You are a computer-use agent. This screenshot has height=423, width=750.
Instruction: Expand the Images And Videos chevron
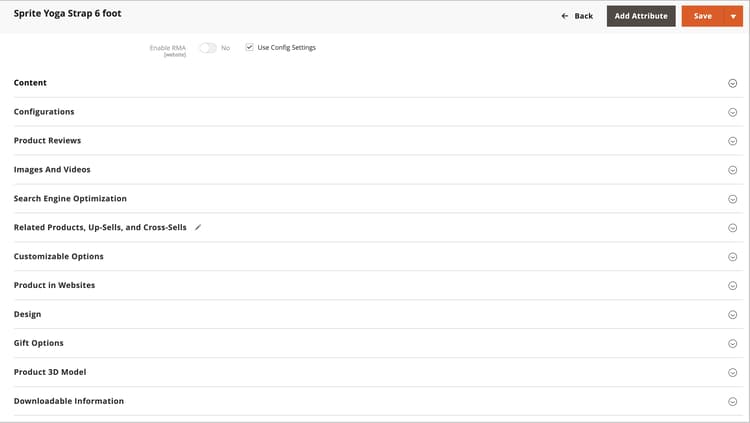[732, 170]
